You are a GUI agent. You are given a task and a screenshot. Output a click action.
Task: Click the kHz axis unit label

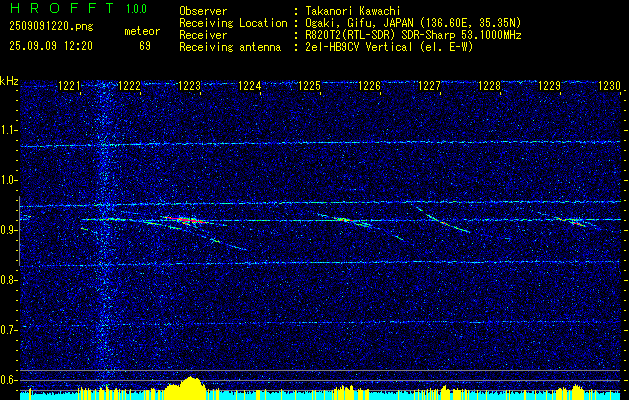[x=9, y=81]
